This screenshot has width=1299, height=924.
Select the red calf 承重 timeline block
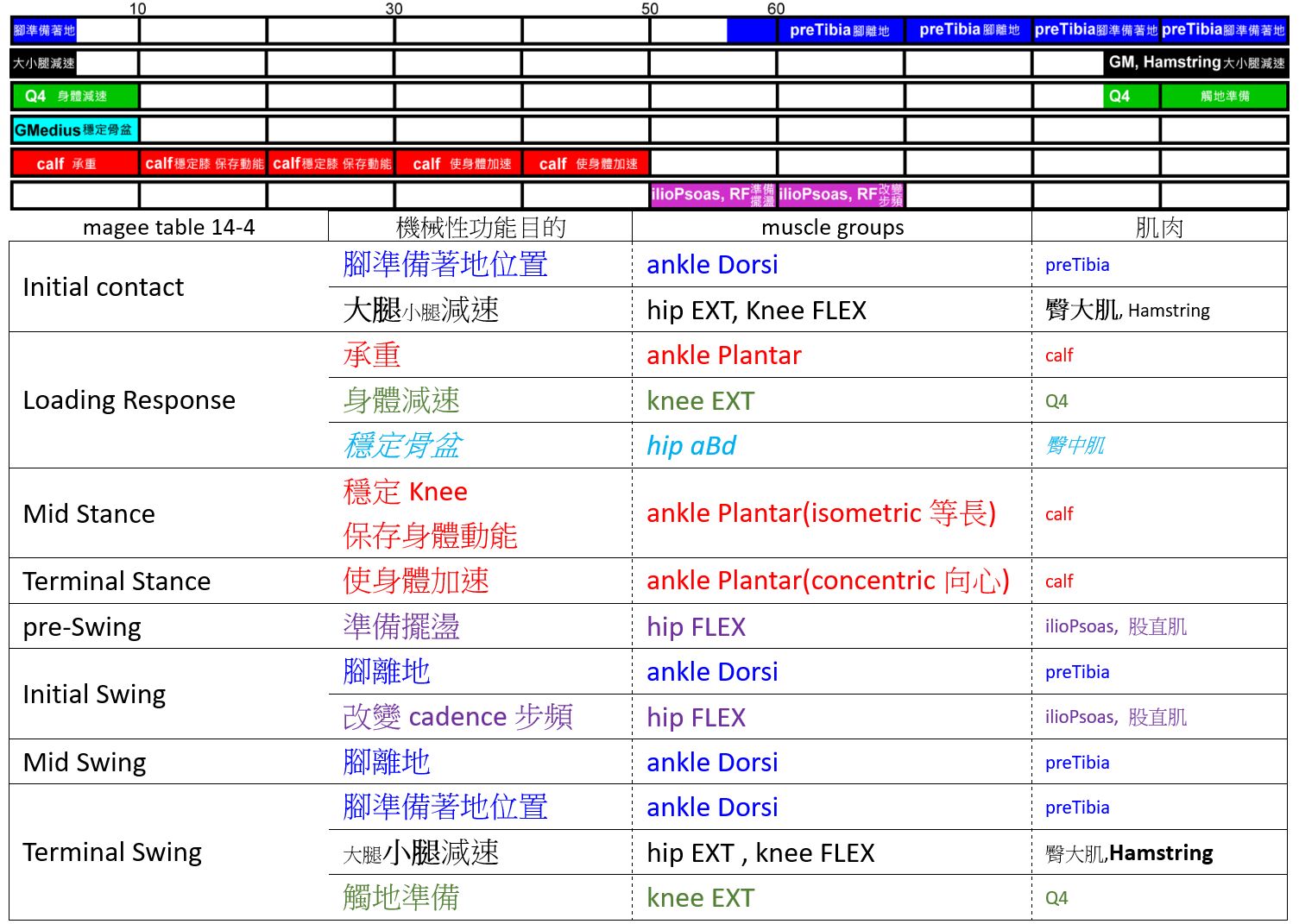(74, 163)
